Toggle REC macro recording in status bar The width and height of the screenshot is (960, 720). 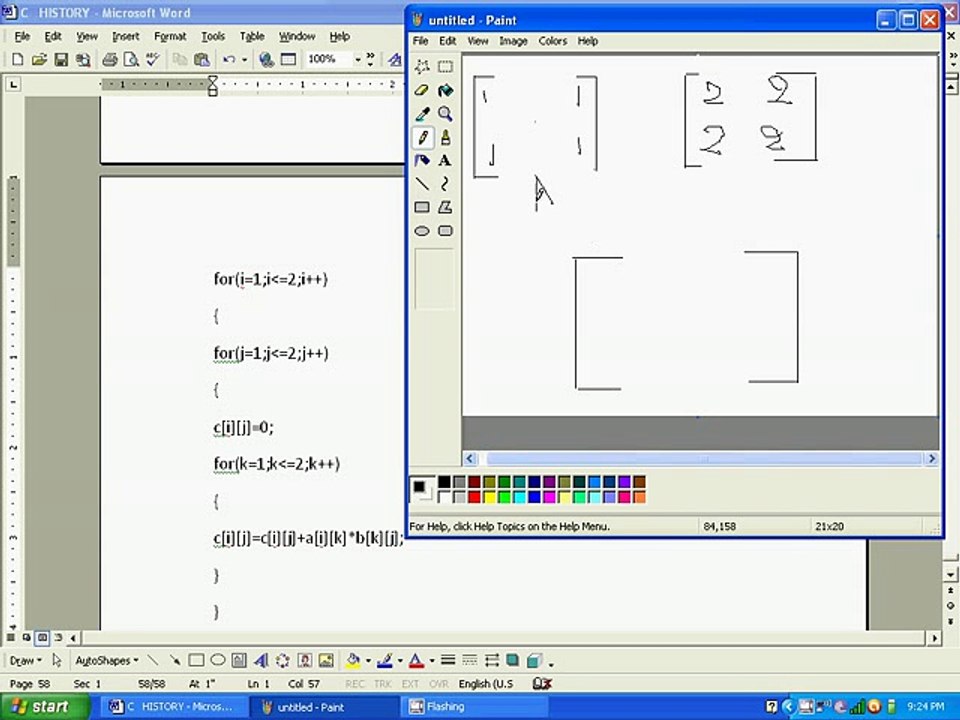354,684
